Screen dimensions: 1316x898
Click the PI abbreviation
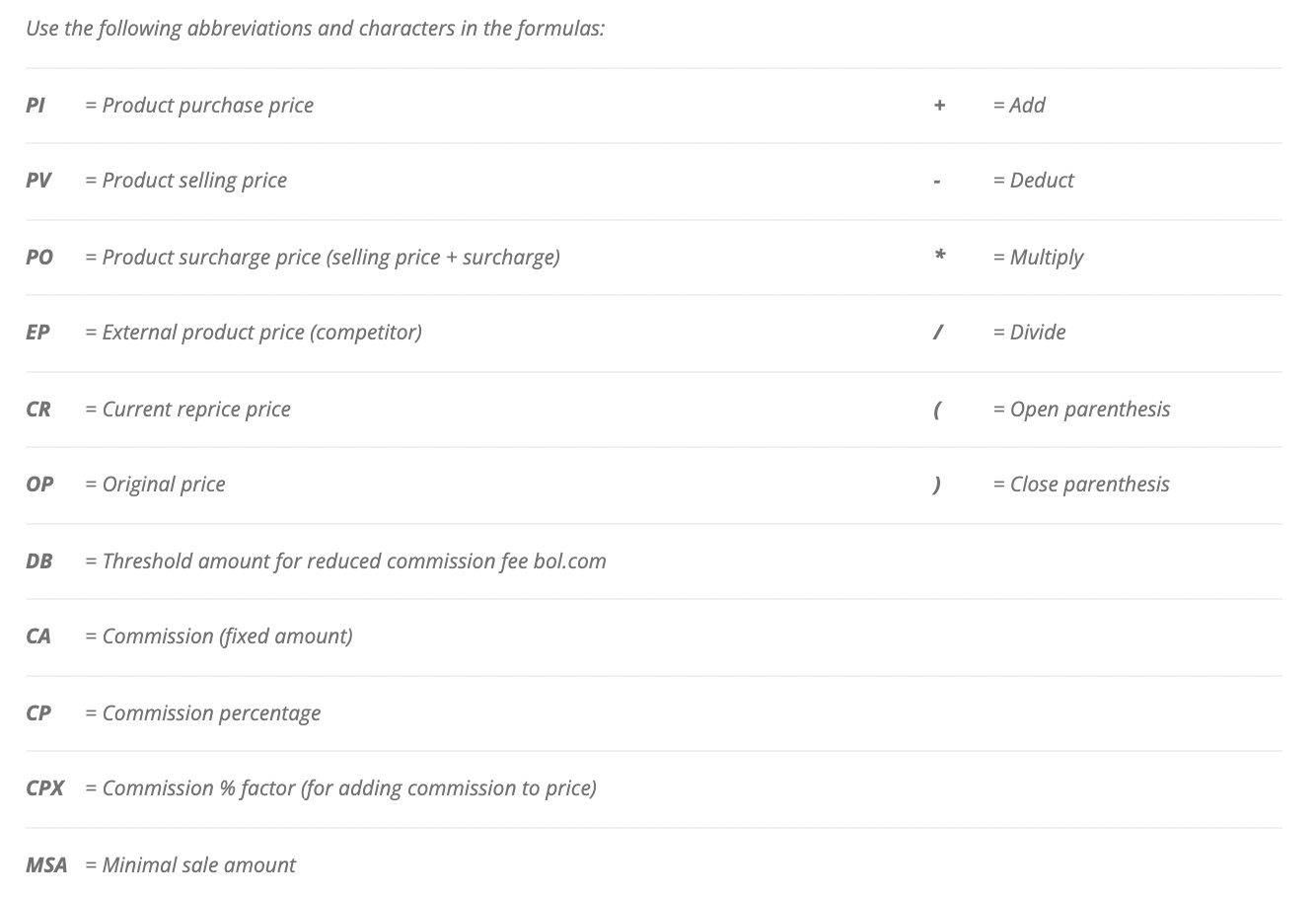36,106
